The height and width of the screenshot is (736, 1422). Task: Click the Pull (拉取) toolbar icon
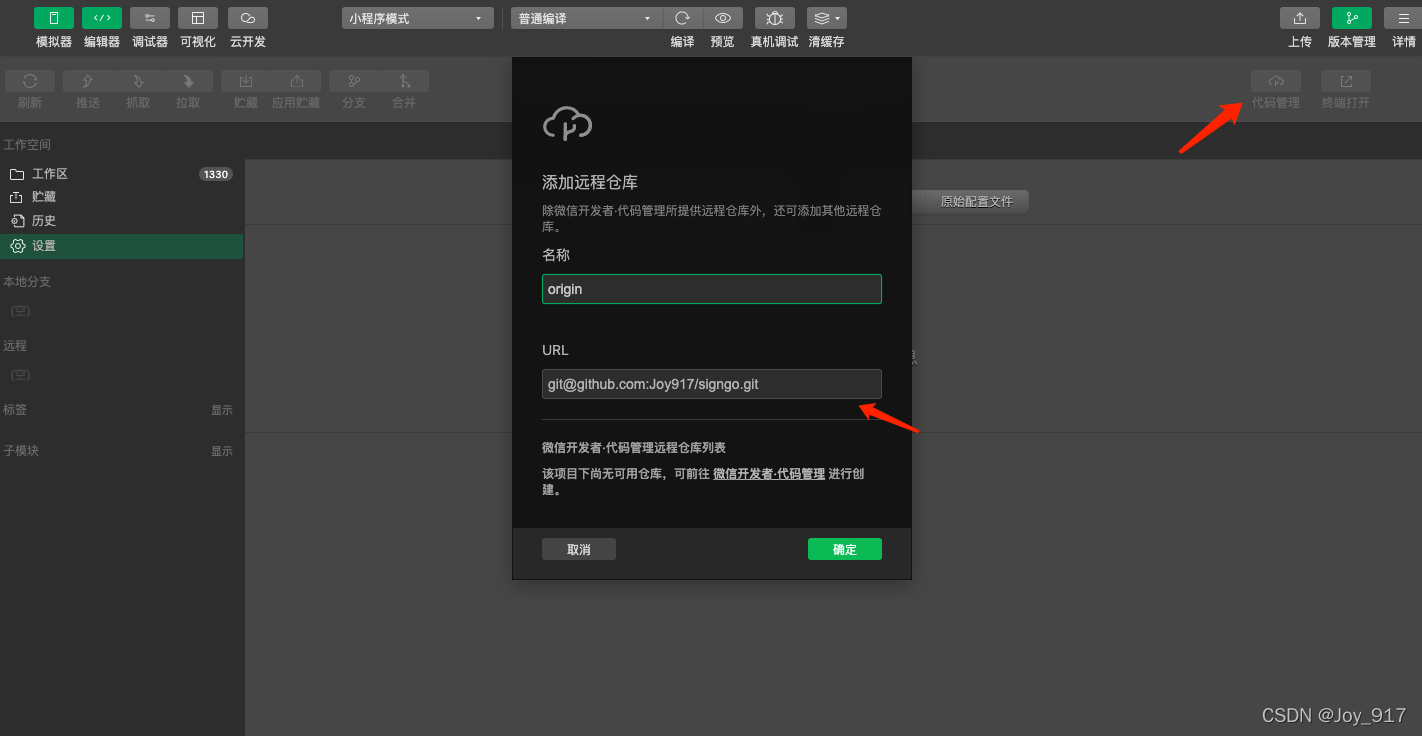coord(188,81)
